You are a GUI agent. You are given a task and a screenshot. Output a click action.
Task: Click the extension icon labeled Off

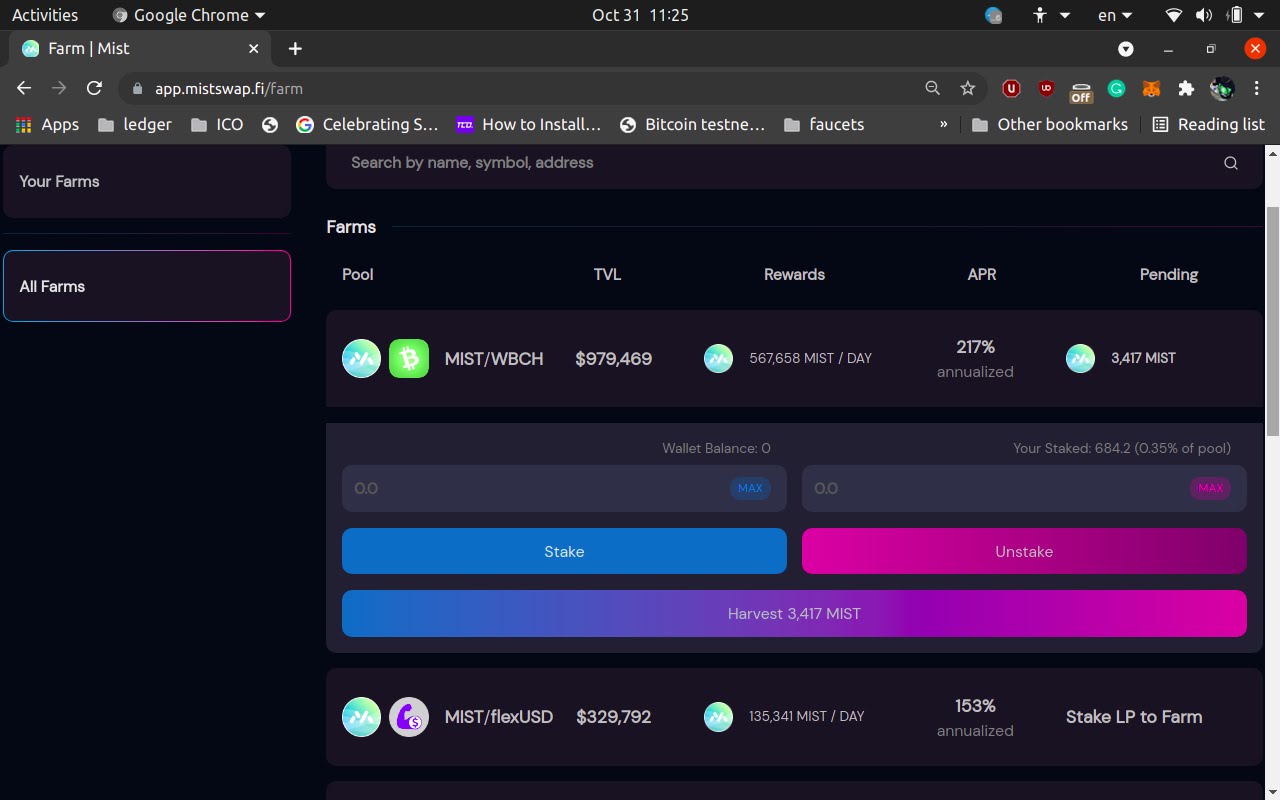click(x=1081, y=91)
